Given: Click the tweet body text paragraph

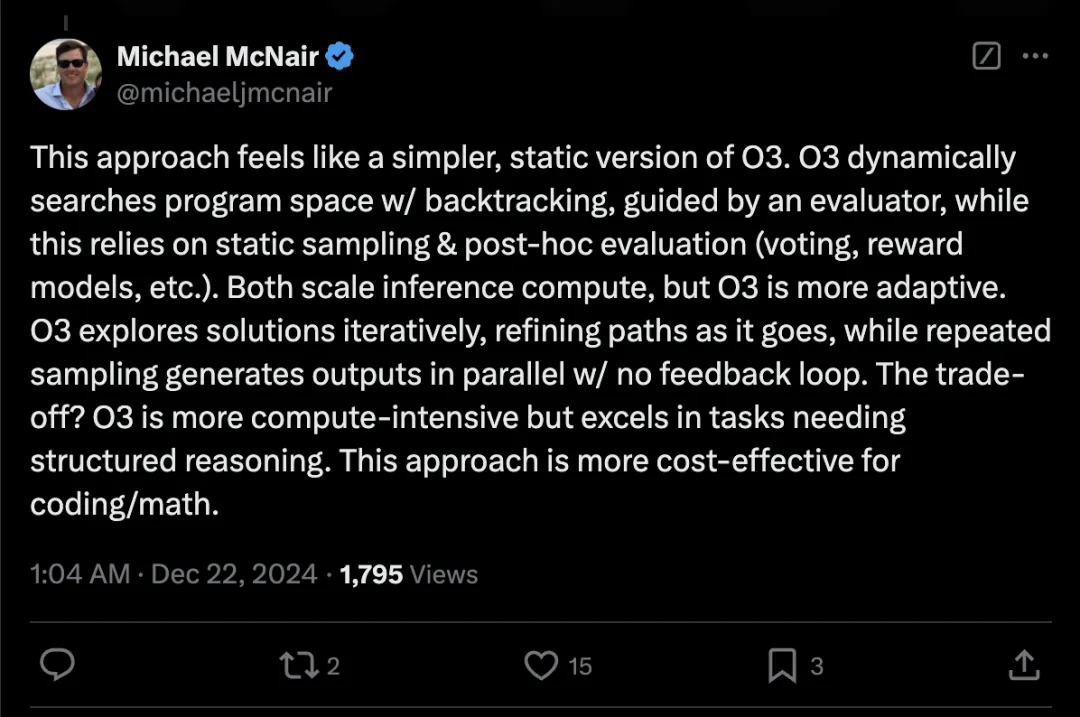Looking at the screenshot, I should tap(540, 331).
